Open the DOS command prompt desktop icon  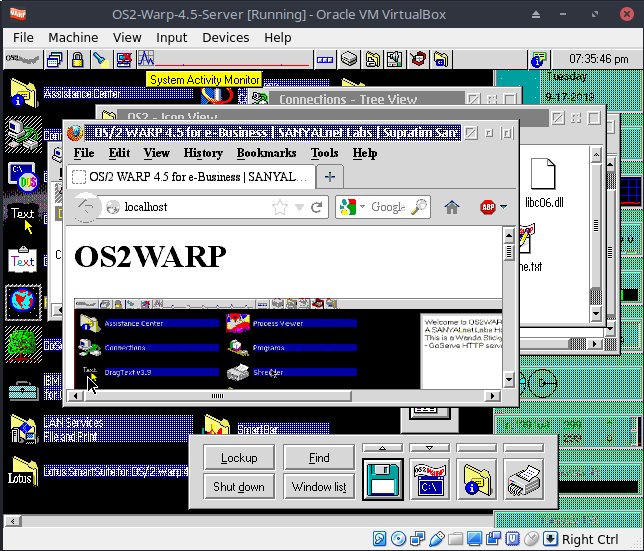click(23, 177)
